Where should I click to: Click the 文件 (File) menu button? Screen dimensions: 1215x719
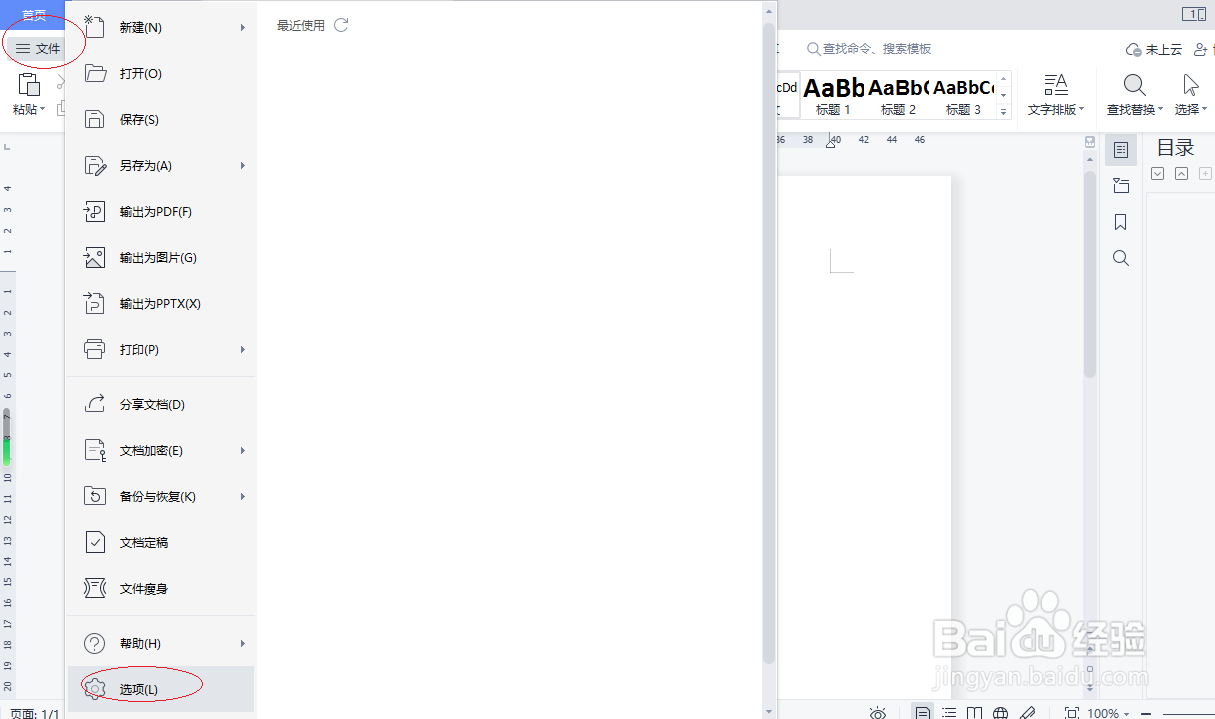[38, 48]
